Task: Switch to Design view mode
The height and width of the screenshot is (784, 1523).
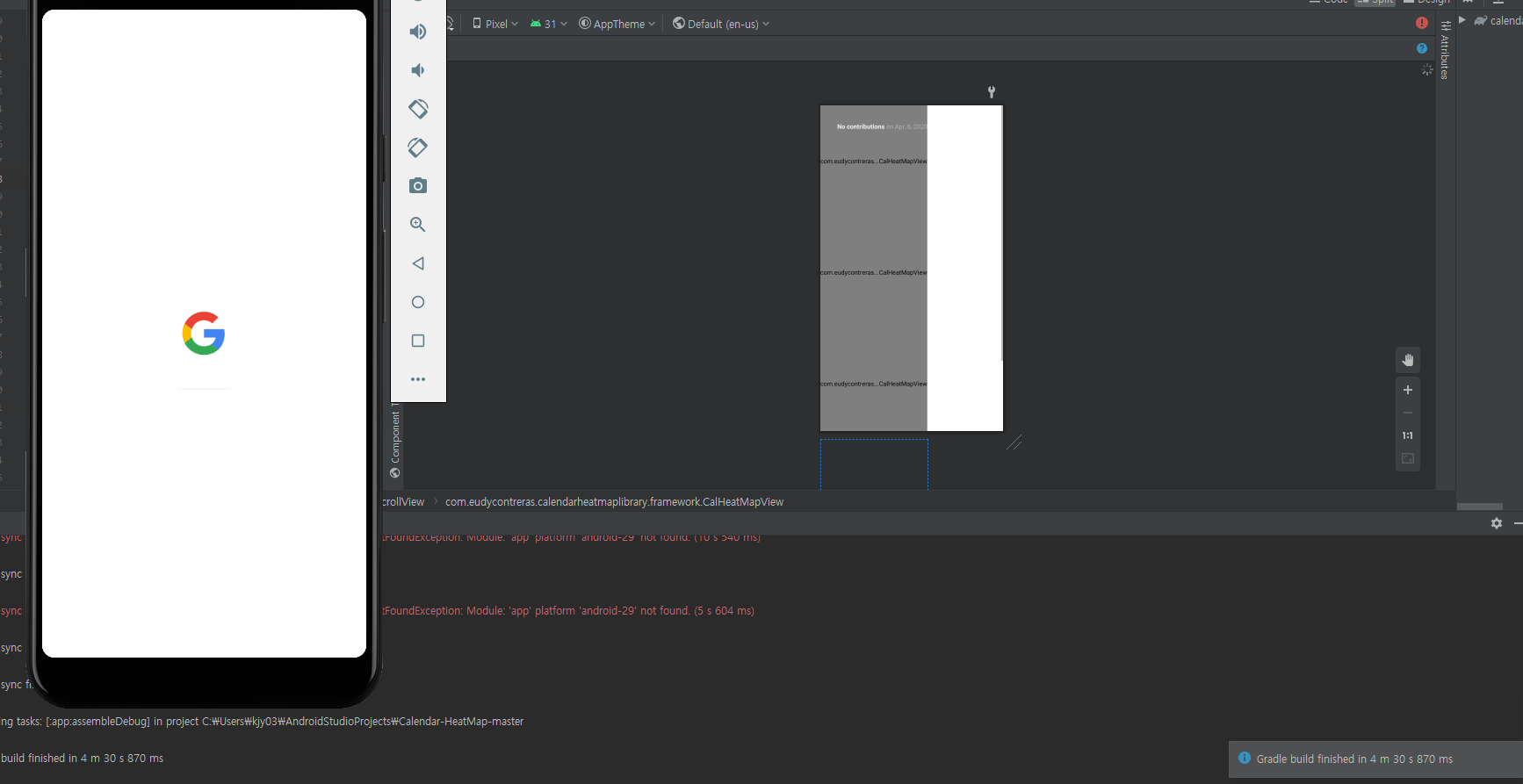Action: (1426, 2)
